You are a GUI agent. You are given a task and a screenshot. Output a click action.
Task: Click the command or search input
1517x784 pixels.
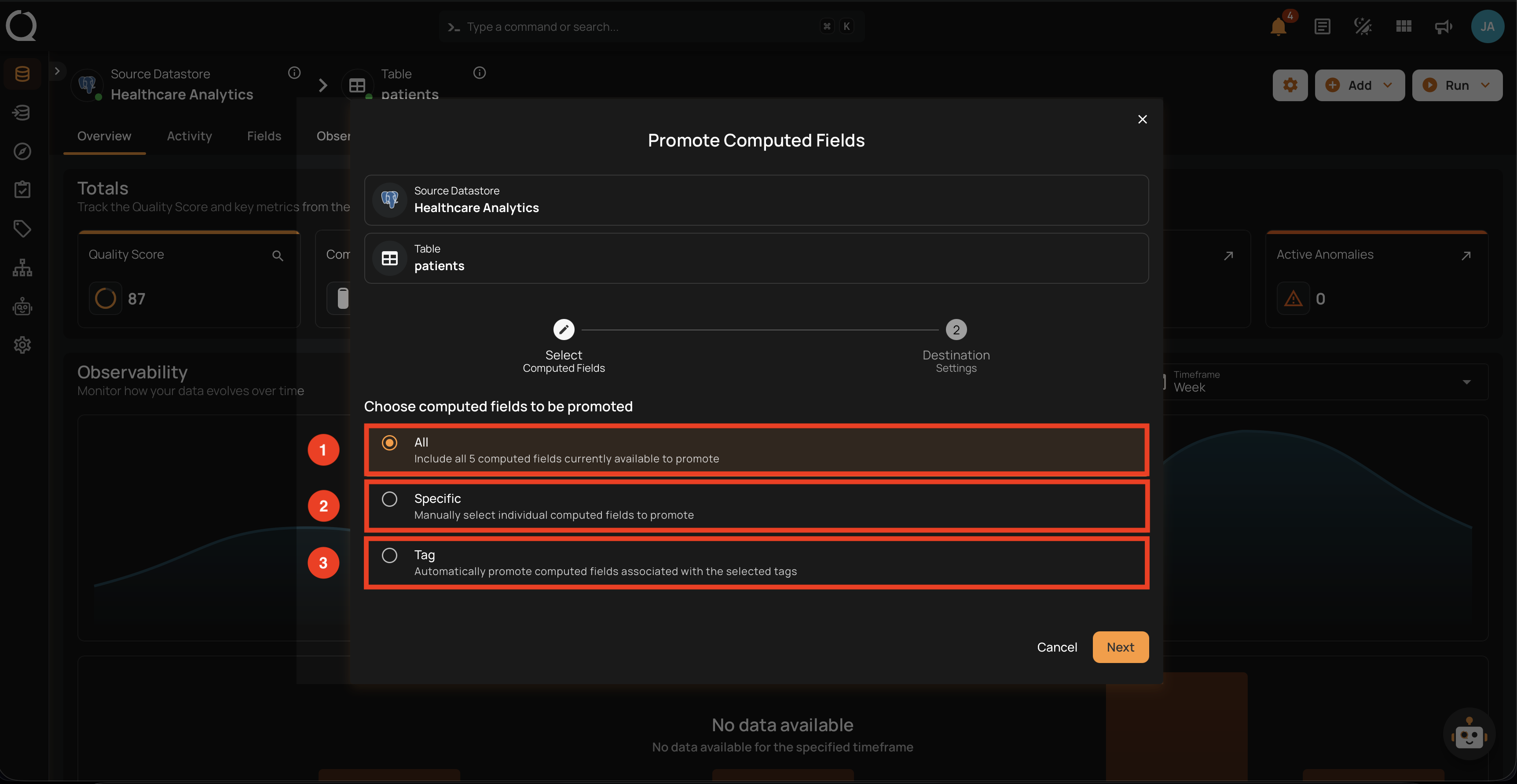(x=651, y=26)
